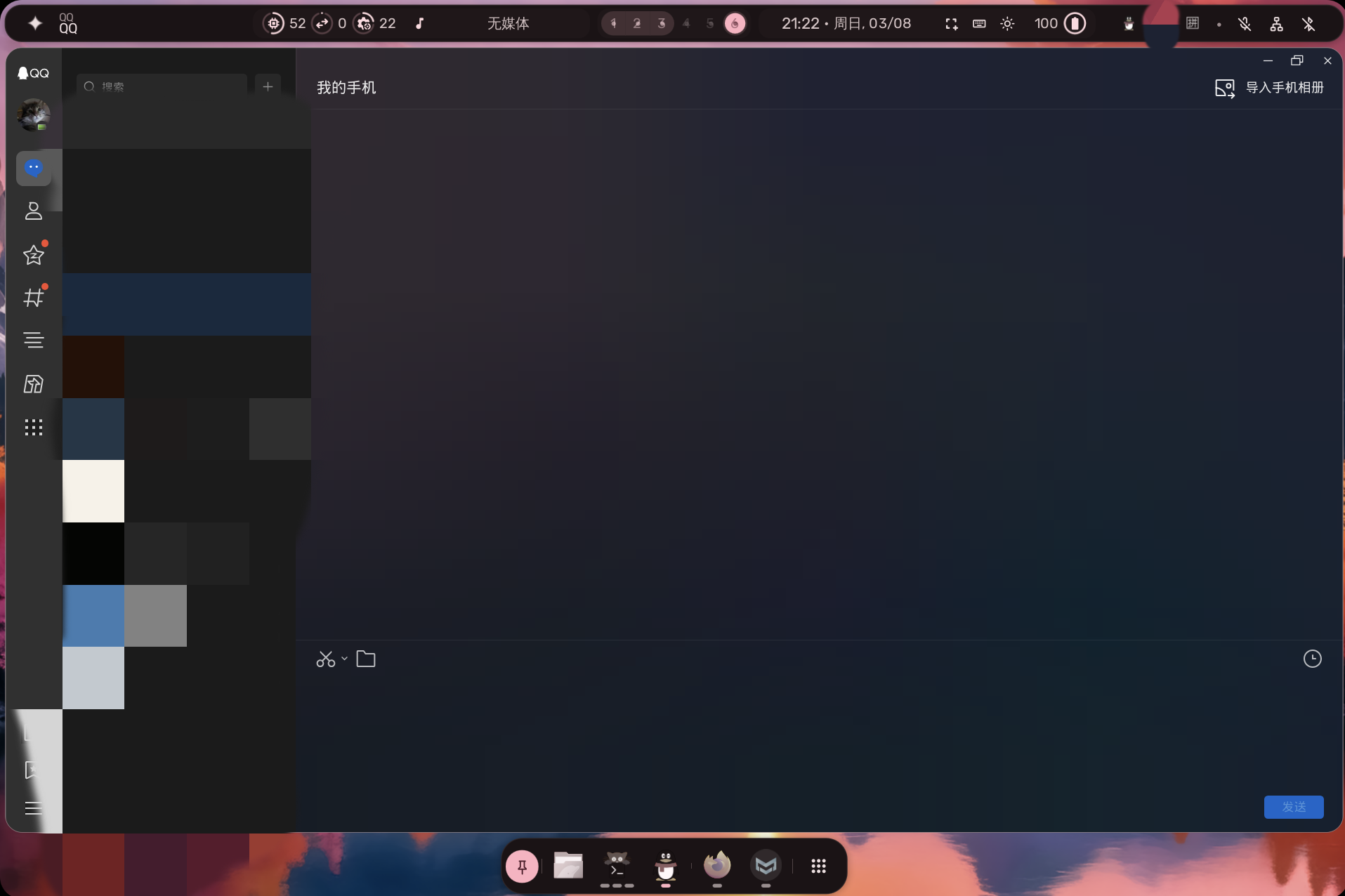Toggle Bluetooth in the system tray

click(x=1308, y=24)
